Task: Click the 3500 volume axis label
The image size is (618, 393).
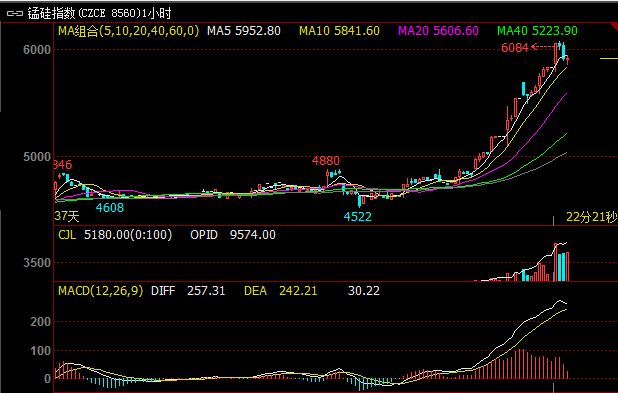Action: [37, 263]
